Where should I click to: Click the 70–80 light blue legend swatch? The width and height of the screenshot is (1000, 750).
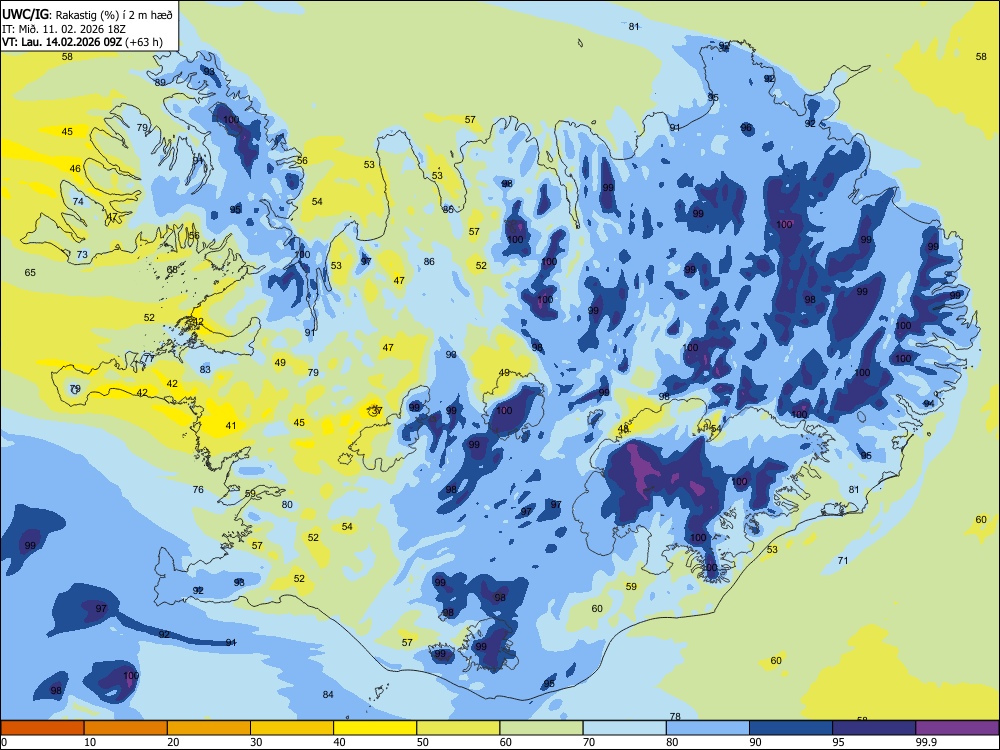coord(624,728)
